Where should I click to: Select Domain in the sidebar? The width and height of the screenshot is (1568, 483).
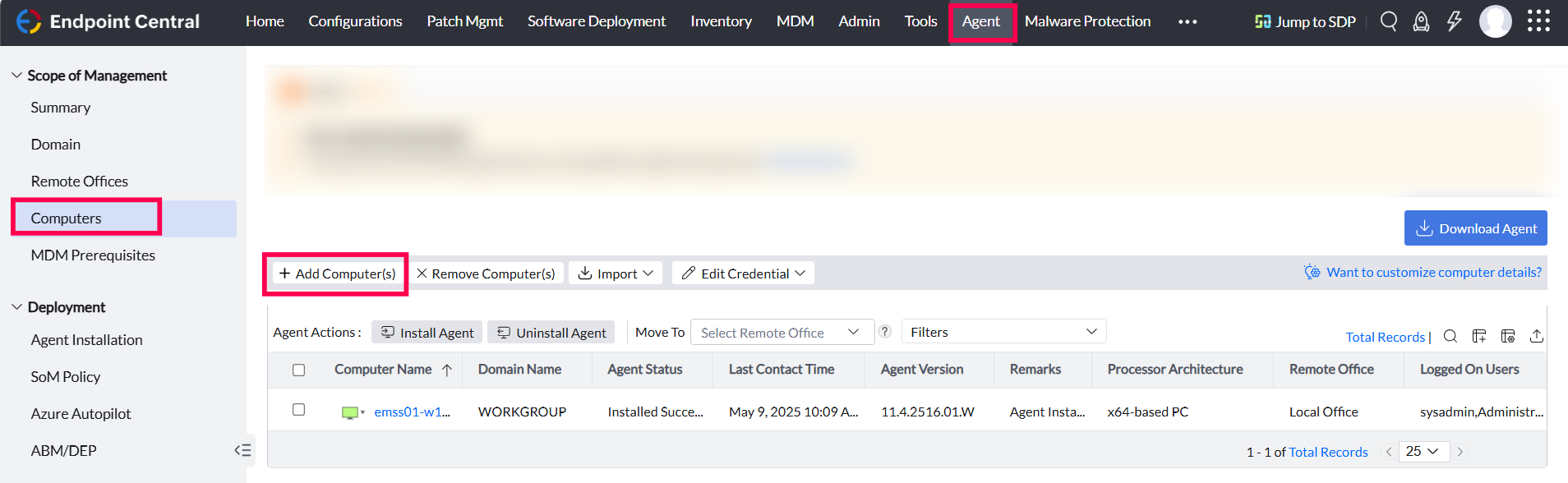click(x=56, y=145)
